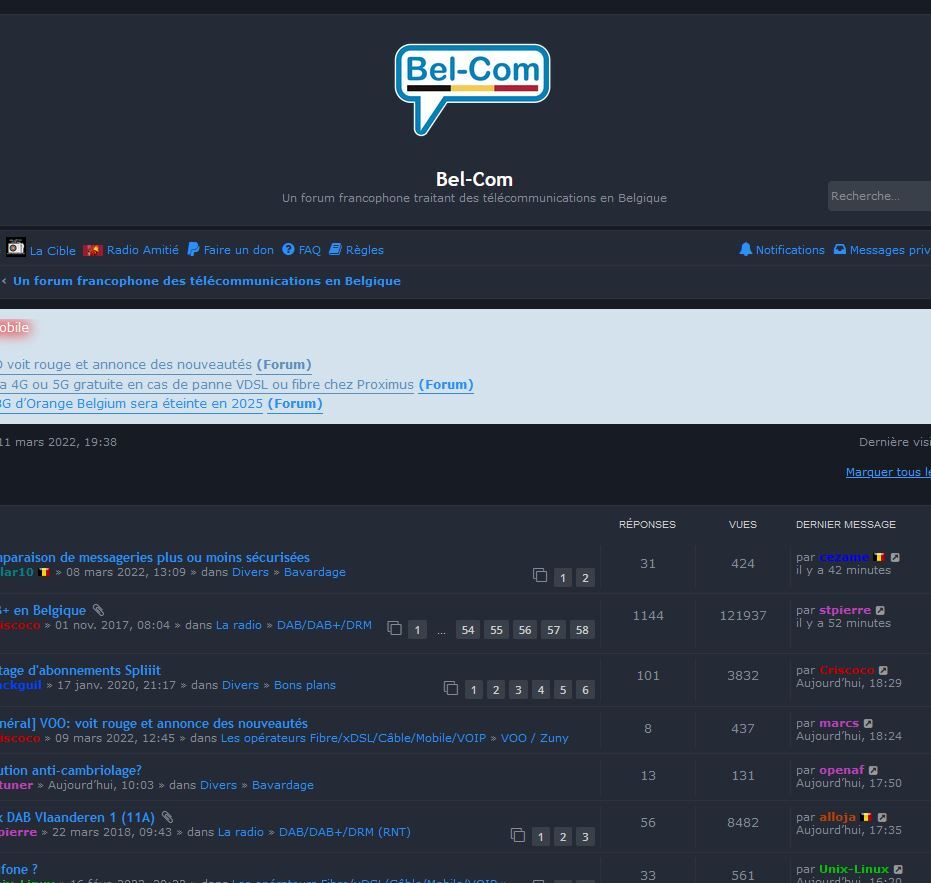931x883 pixels.
Task: Click pages icon in messageries sécurisées row
Action: [x=540, y=575]
